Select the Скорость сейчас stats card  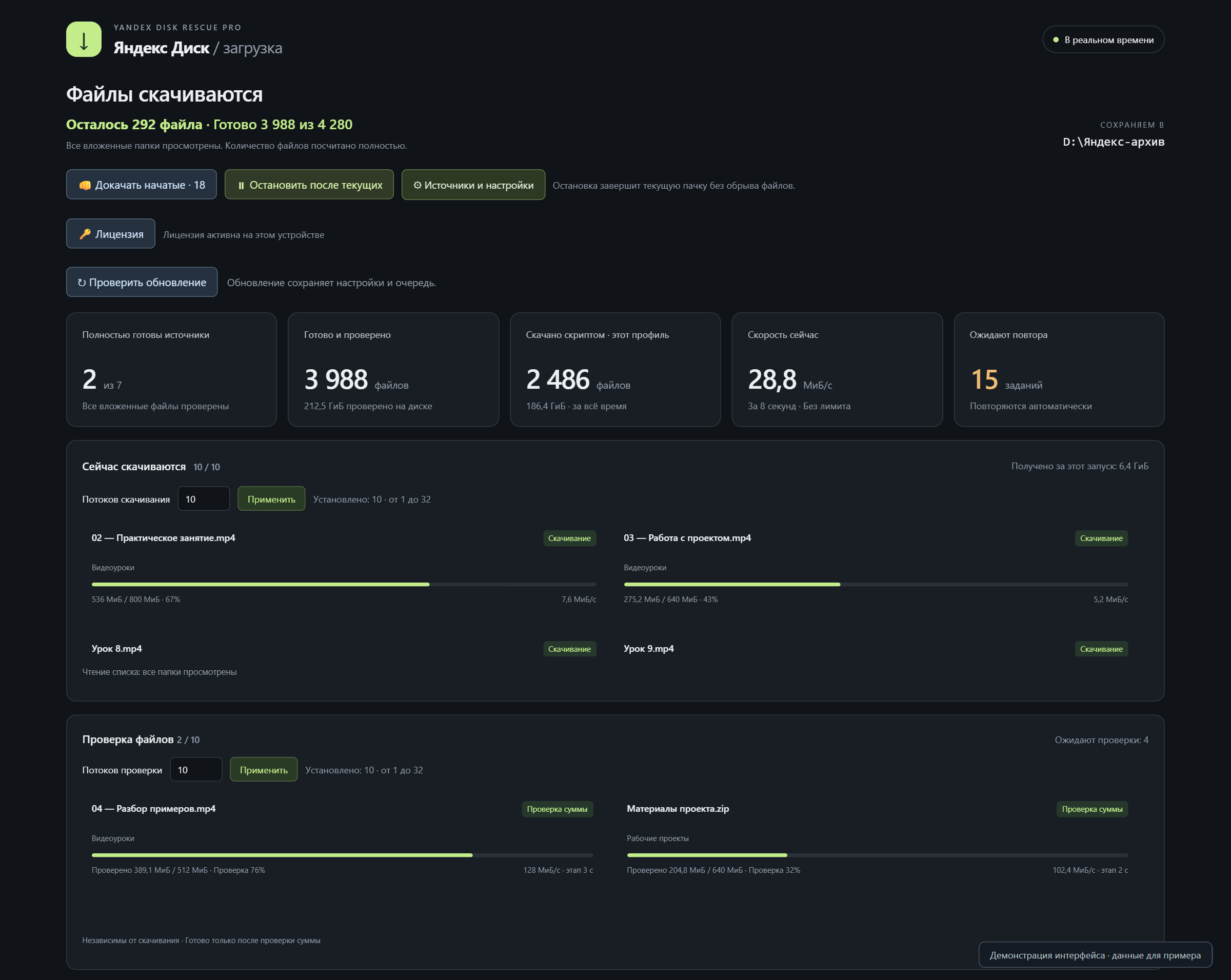click(837, 369)
